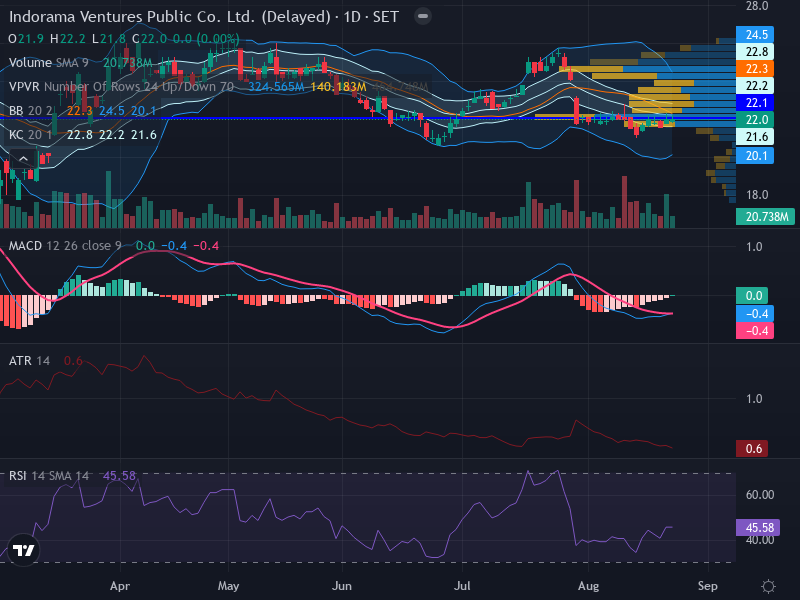Image resolution: width=800 pixels, height=600 pixels.
Task: Click the orange 22.3 price label
Action: (x=755, y=68)
